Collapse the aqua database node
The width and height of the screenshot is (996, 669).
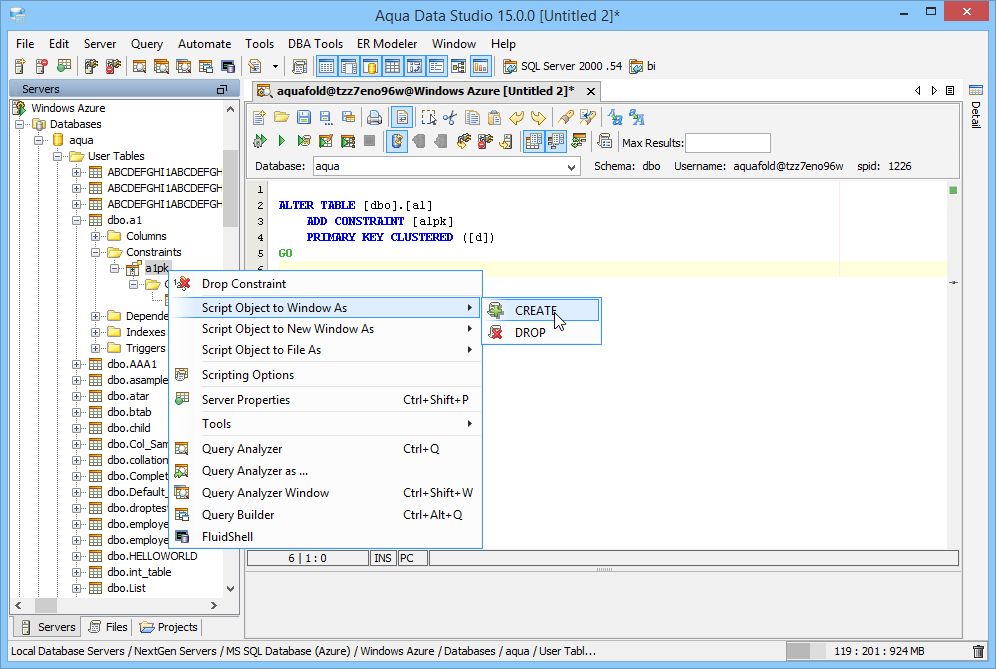(39, 140)
